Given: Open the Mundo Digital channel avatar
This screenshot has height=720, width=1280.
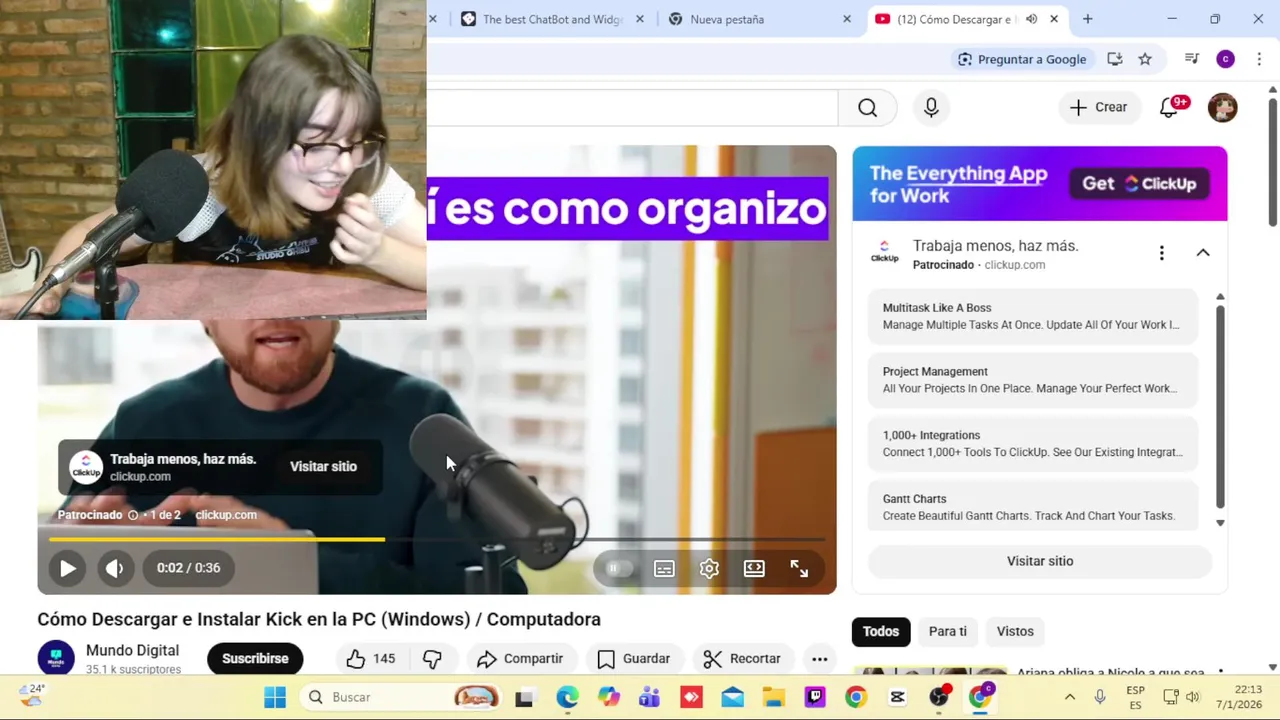Looking at the screenshot, I should click(56, 658).
